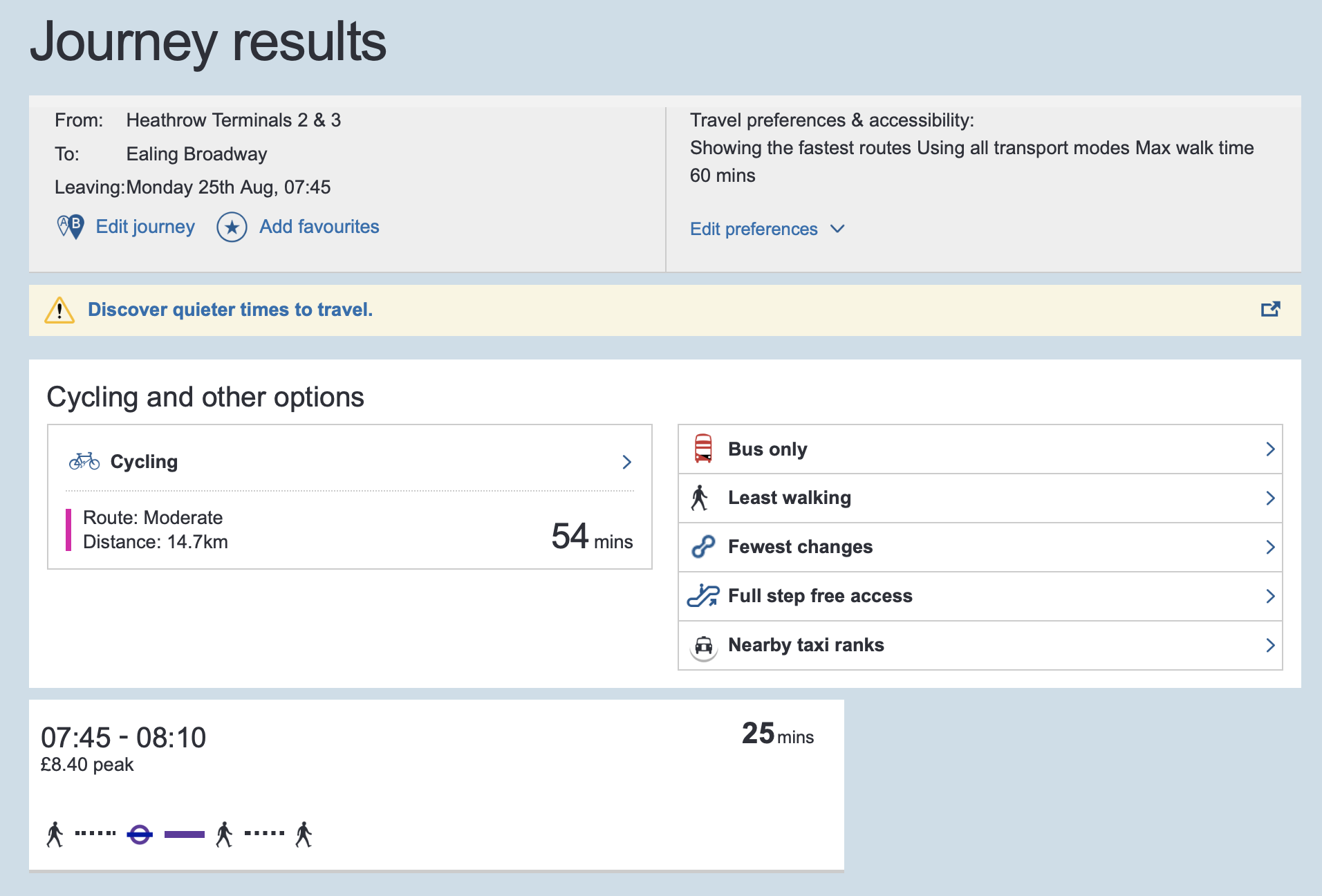Image resolution: width=1322 pixels, height=896 pixels.
Task: Click the Add favourites star icon
Action: (232, 227)
